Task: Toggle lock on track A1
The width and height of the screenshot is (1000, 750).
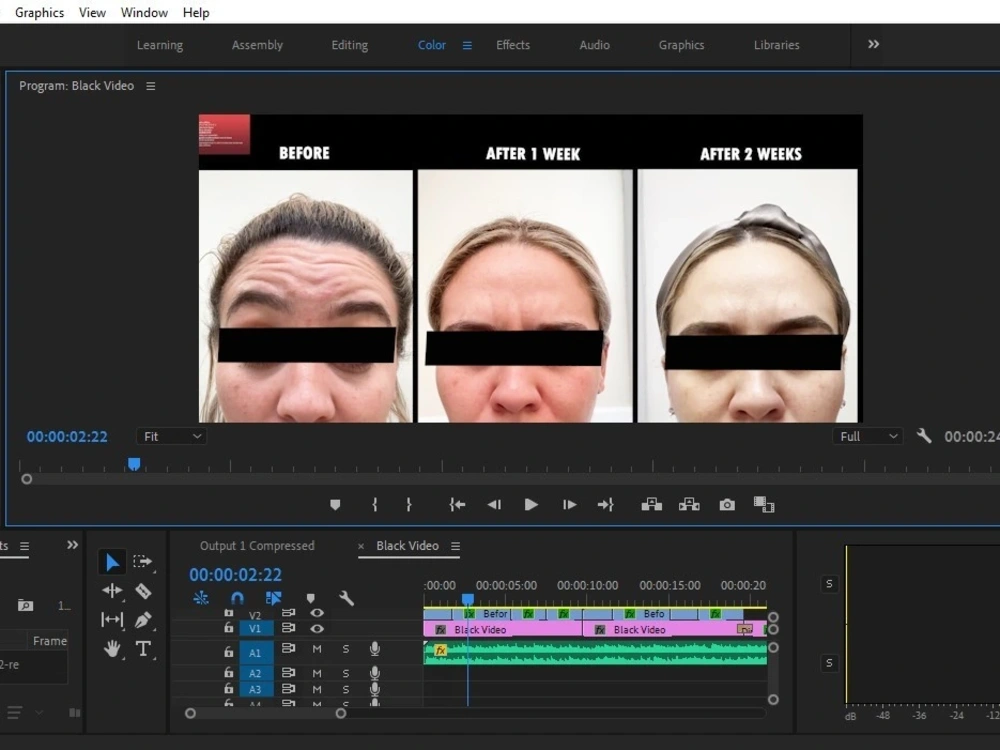Action: pyautogui.click(x=228, y=652)
